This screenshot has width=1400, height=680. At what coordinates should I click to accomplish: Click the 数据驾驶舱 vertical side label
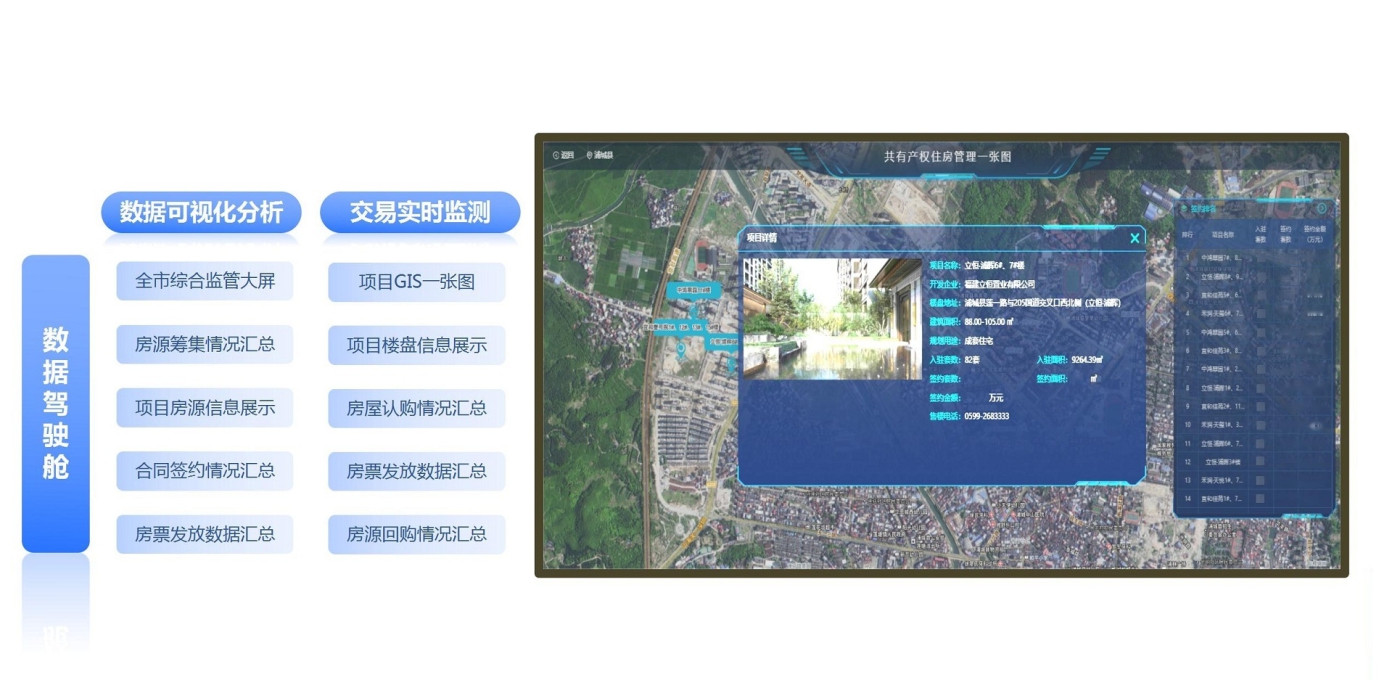tap(56, 403)
